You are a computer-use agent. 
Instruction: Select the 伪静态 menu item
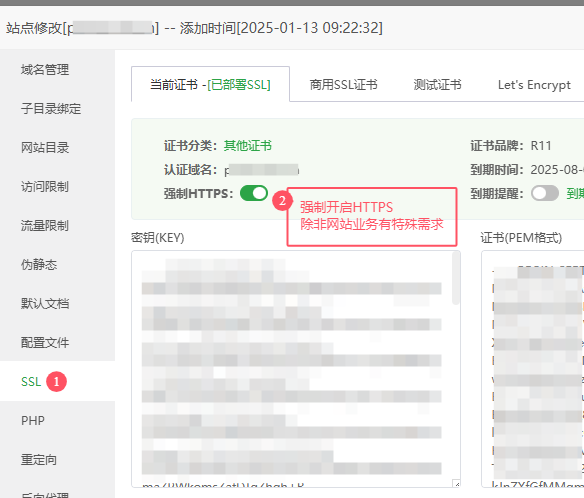coord(39,264)
